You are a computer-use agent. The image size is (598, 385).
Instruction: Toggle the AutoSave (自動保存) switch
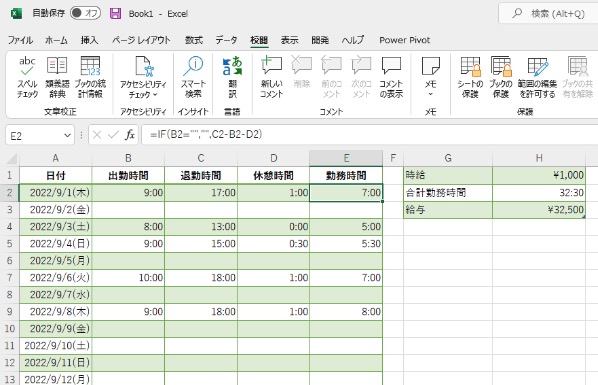tap(85, 13)
